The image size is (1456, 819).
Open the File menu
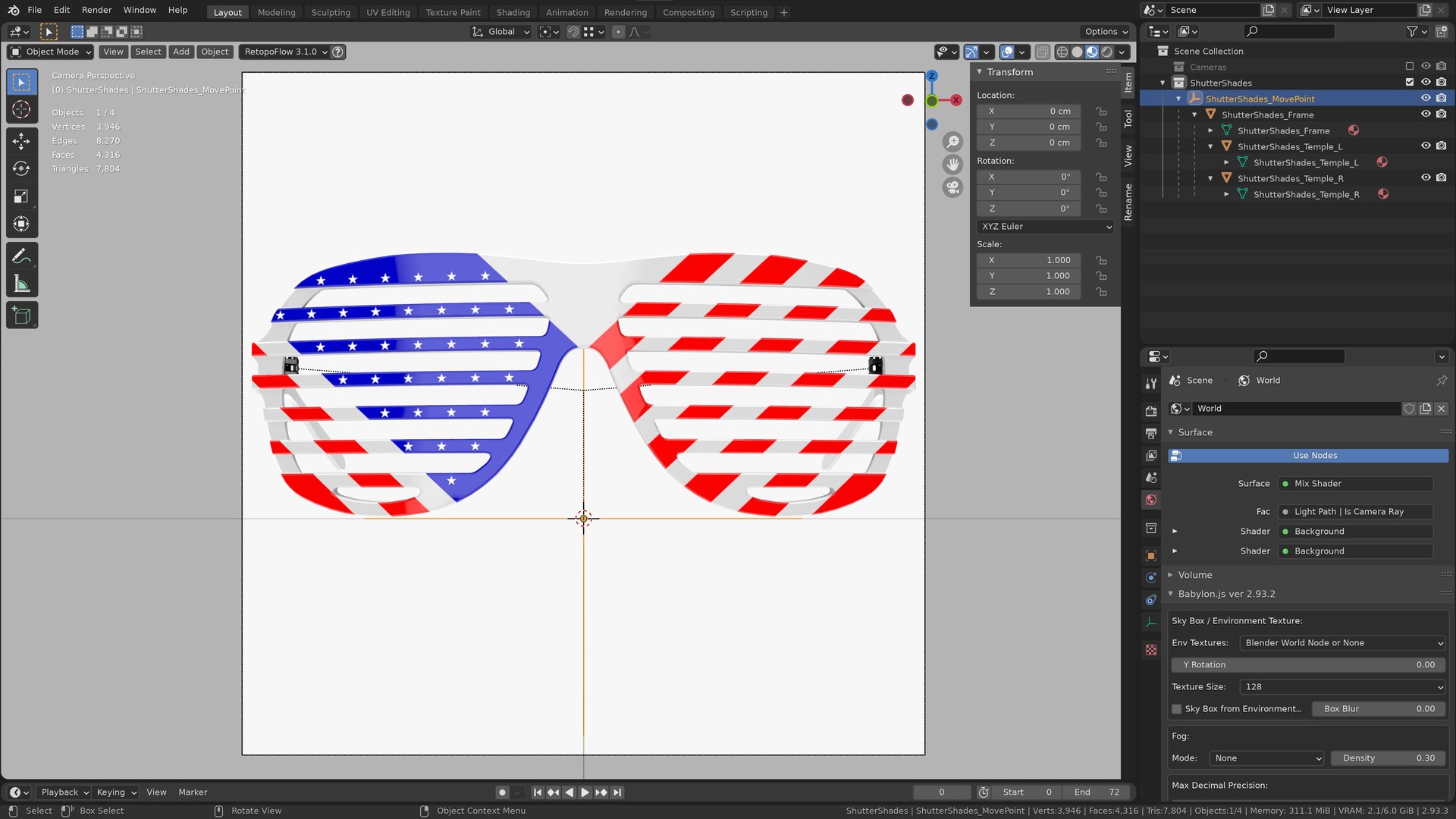pyautogui.click(x=34, y=10)
